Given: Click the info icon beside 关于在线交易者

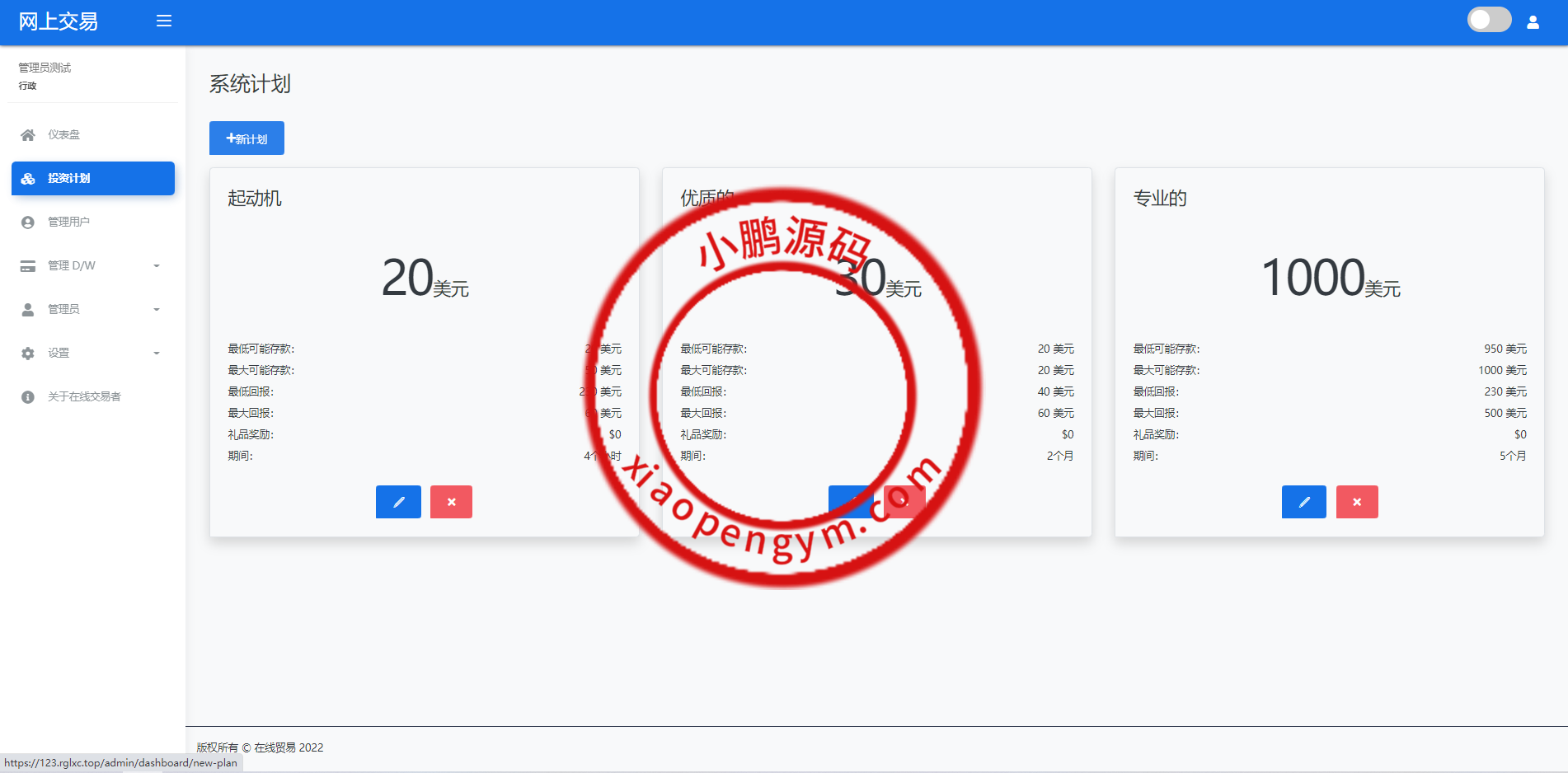Looking at the screenshot, I should pos(28,397).
